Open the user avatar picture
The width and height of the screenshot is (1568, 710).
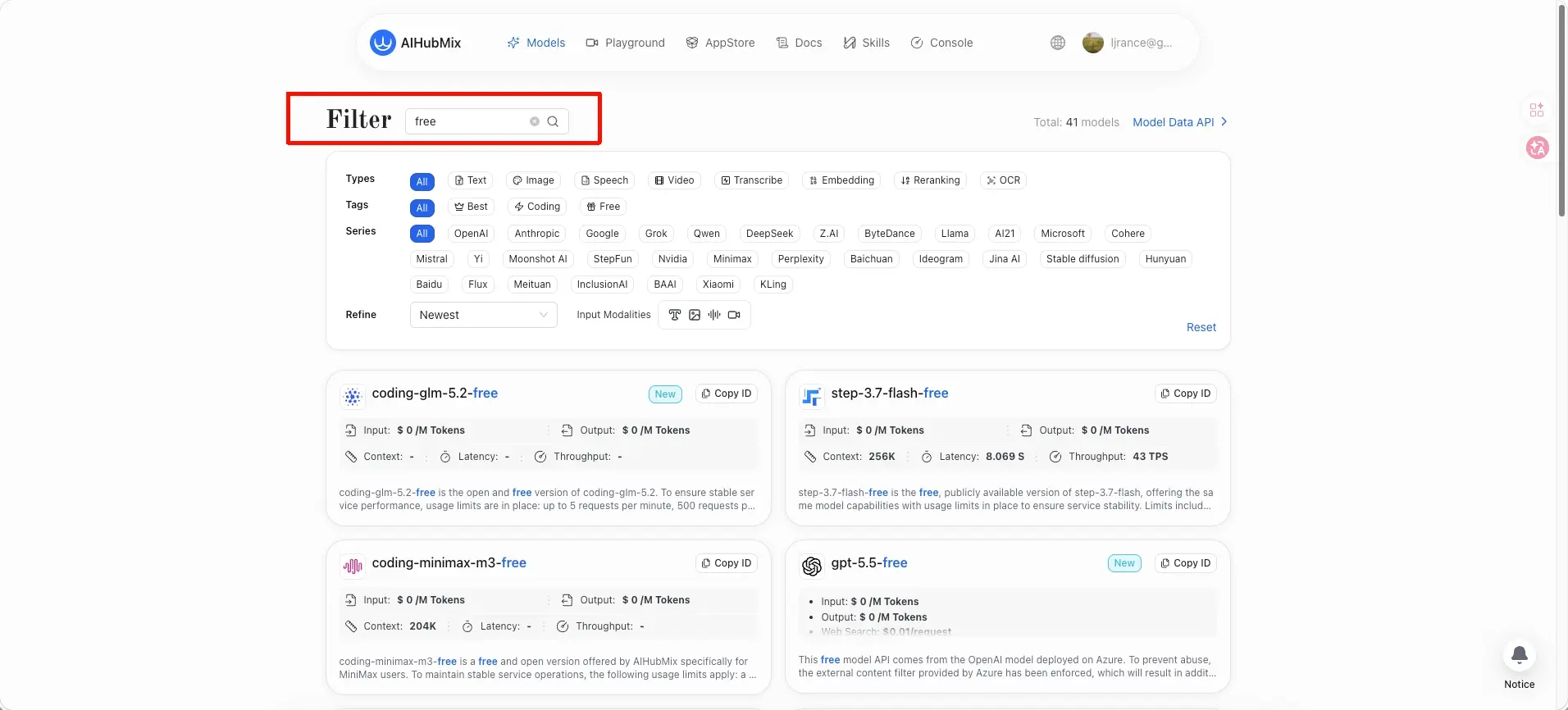click(1093, 43)
